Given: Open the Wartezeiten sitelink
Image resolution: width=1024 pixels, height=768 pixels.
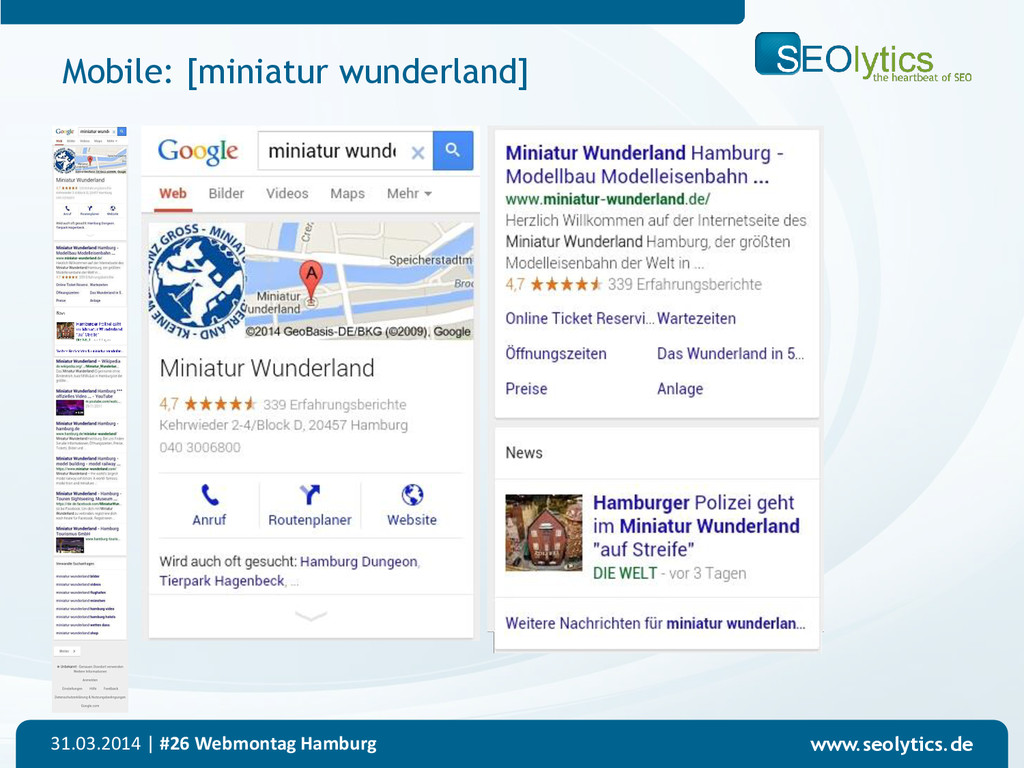Looking at the screenshot, I should point(696,318).
